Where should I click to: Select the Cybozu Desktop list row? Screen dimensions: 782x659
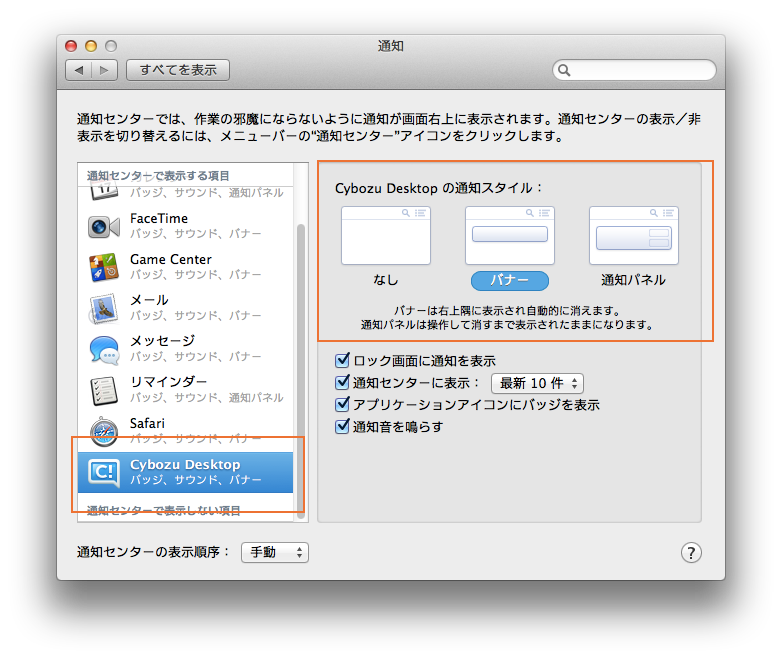click(186, 472)
